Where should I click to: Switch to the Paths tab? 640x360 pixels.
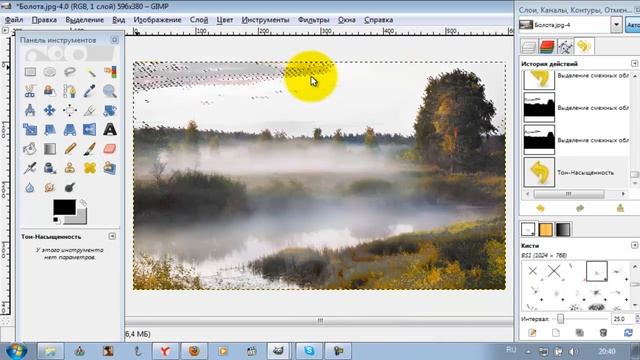pyautogui.click(x=565, y=47)
